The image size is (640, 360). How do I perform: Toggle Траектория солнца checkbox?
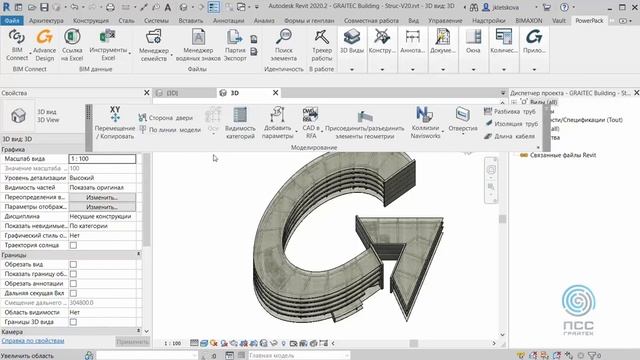[73, 245]
